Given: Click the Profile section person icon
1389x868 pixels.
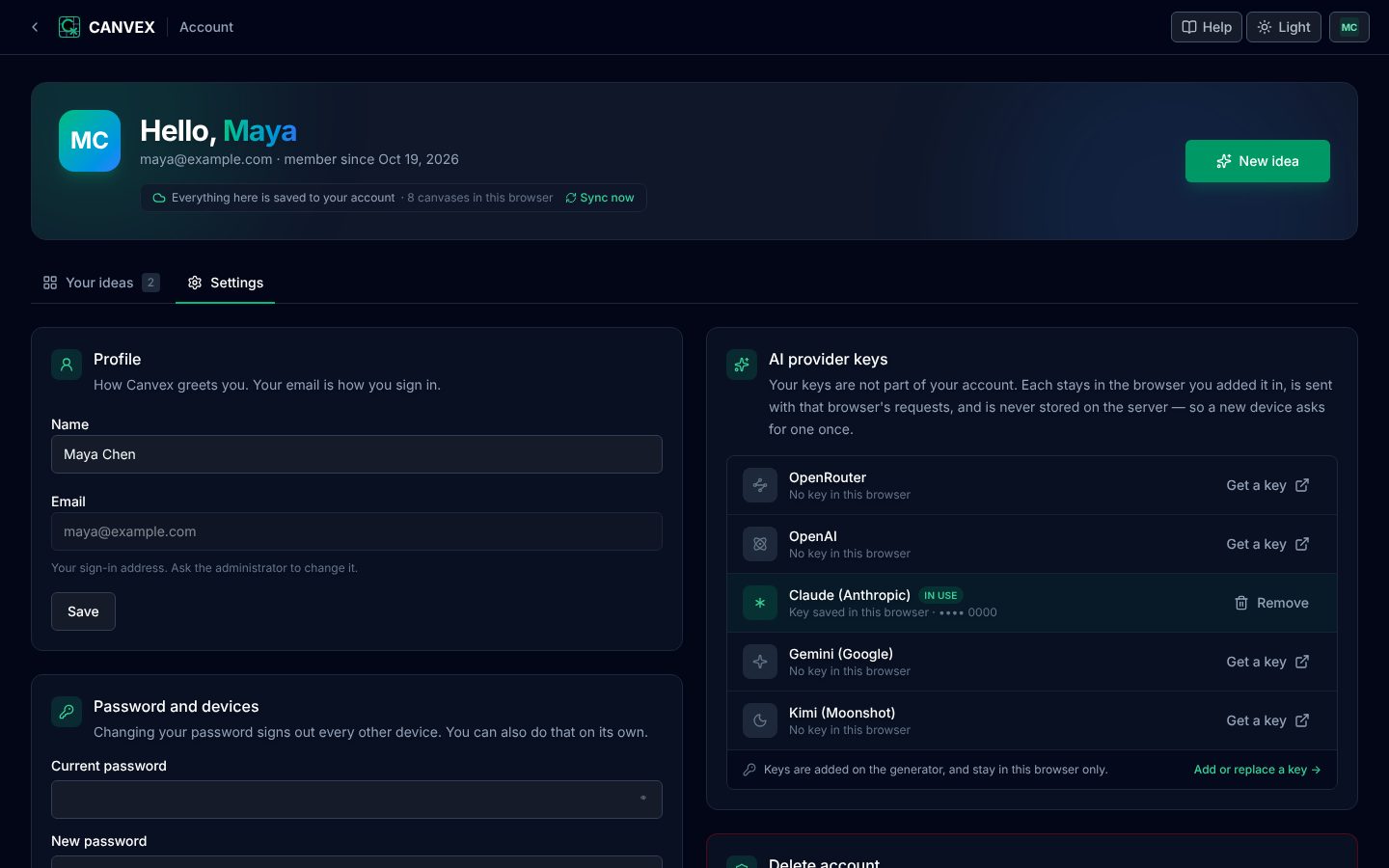Looking at the screenshot, I should tap(67, 365).
